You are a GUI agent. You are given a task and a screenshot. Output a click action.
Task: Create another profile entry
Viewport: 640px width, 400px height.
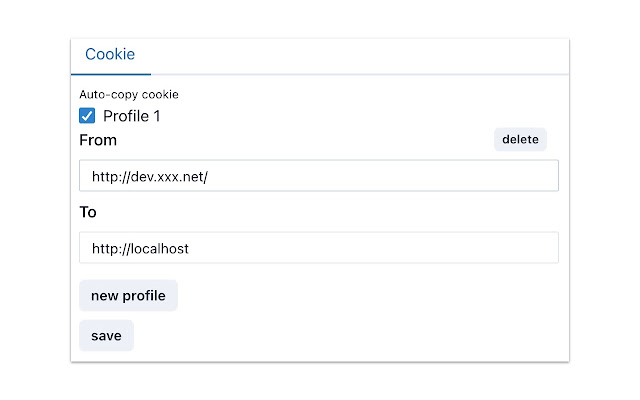(128, 296)
